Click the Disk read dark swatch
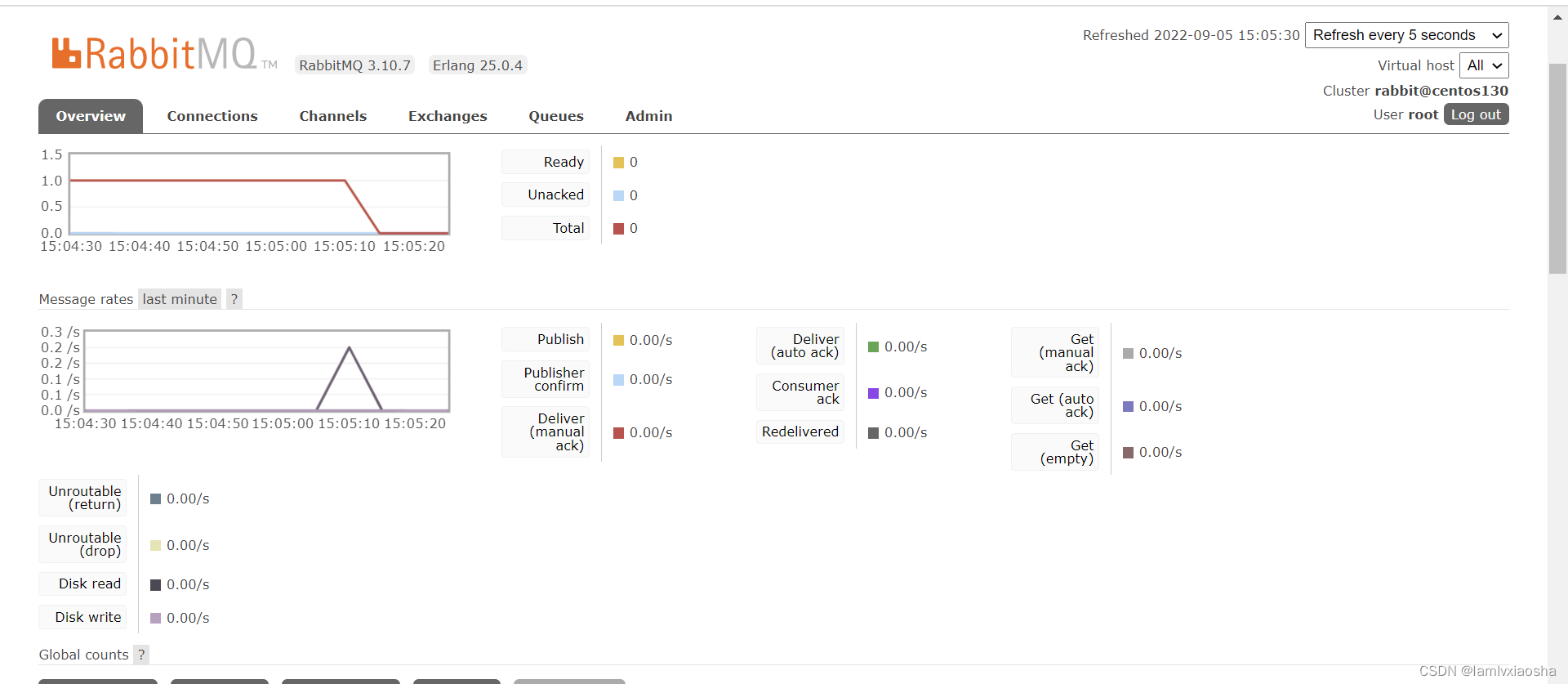This screenshot has height=684, width=1568. tap(156, 585)
